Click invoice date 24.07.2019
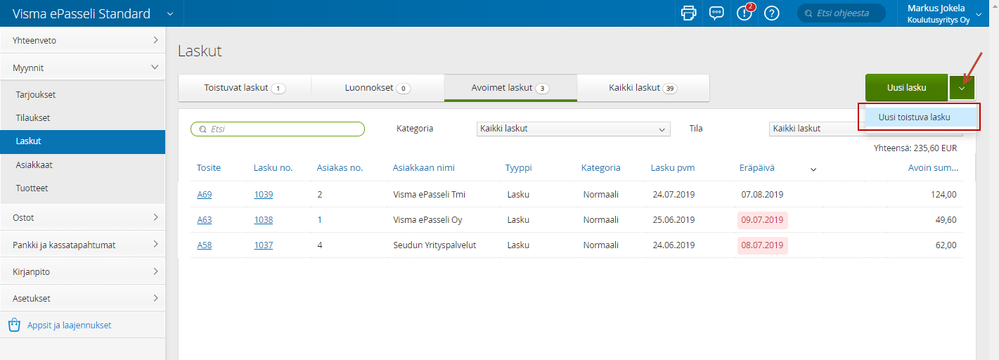This screenshot has height=360, width=999. click(673, 194)
